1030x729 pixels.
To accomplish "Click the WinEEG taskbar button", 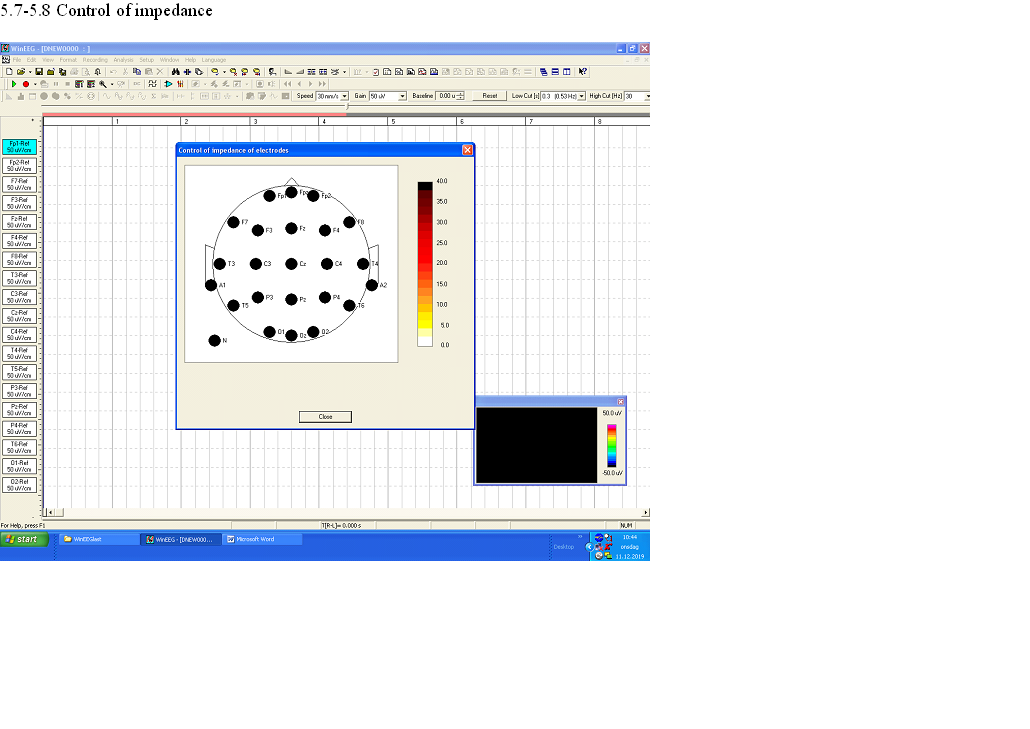I will tap(181, 539).
